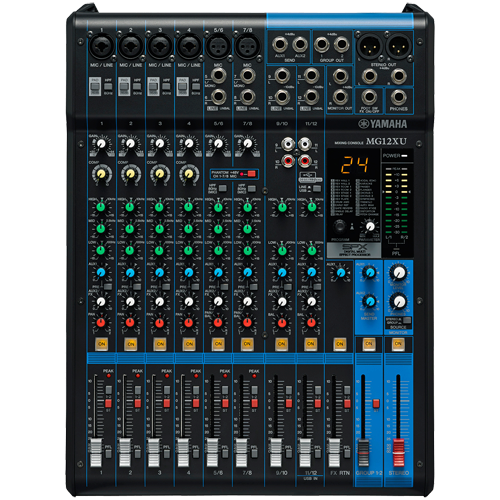Enable the channel 9/10 ON button
Screen dimensions: 500x500
281,344
